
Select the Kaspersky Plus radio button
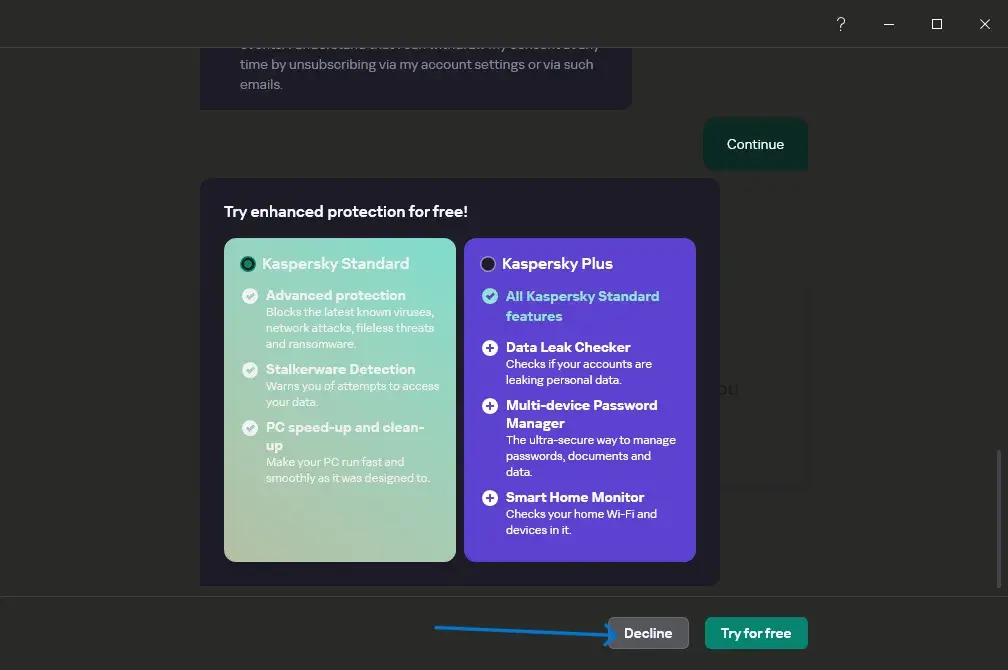pyautogui.click(x=488, y=264)
